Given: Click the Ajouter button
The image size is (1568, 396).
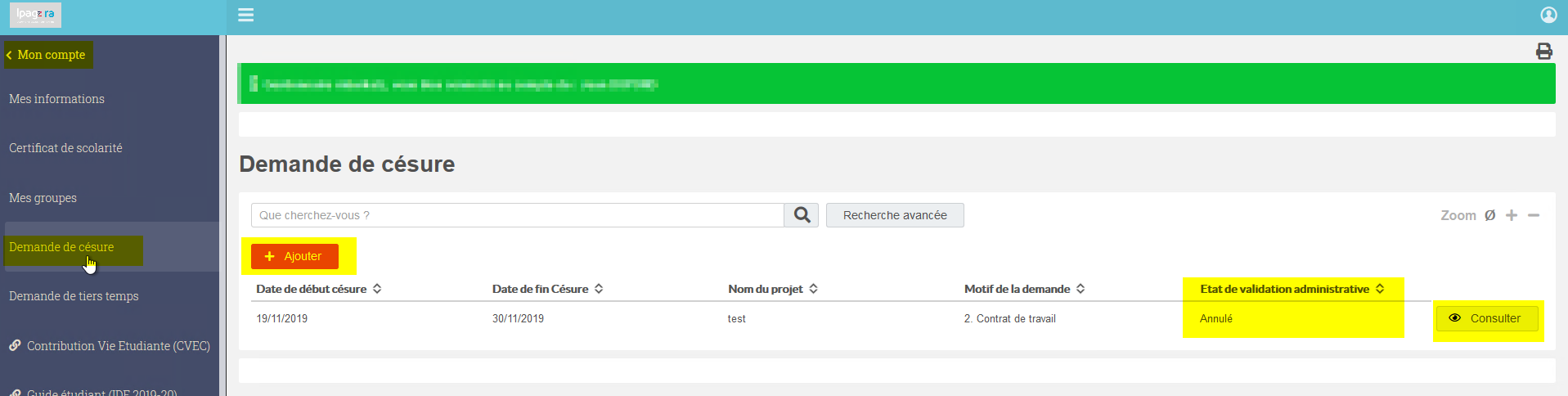Looking at the screenshot, I should click(294, 256).
